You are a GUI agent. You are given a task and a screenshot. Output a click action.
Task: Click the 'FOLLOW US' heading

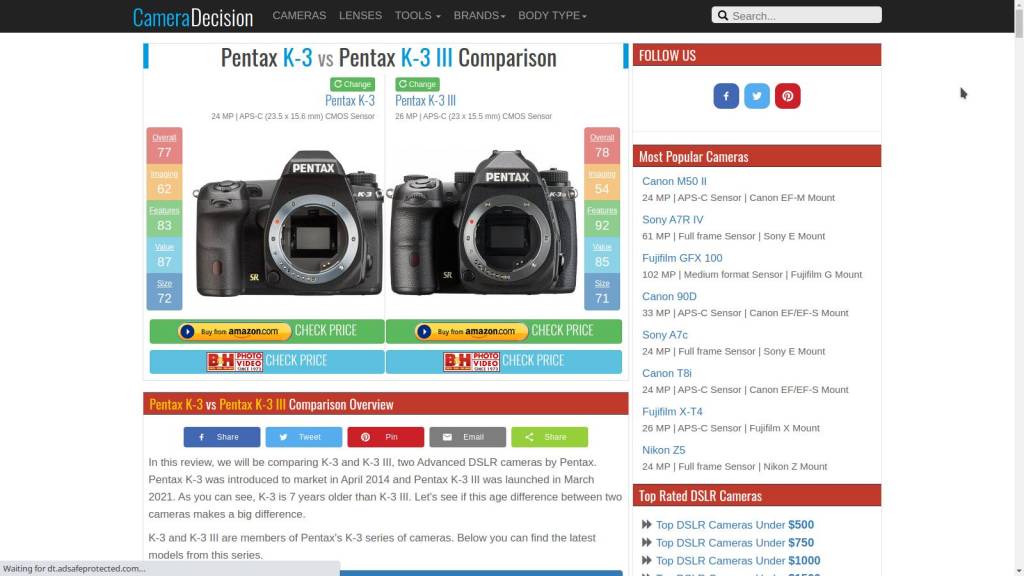[x=667, y=56]
